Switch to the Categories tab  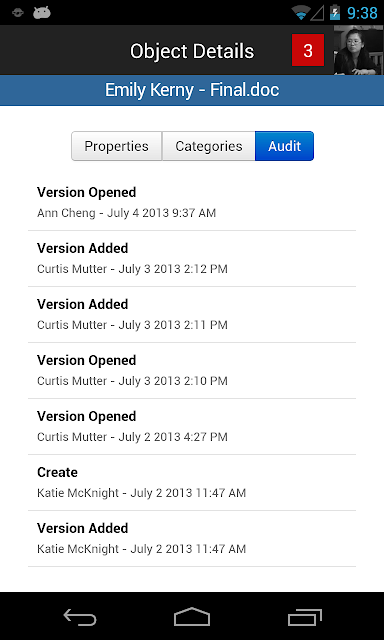pos(209,146)
